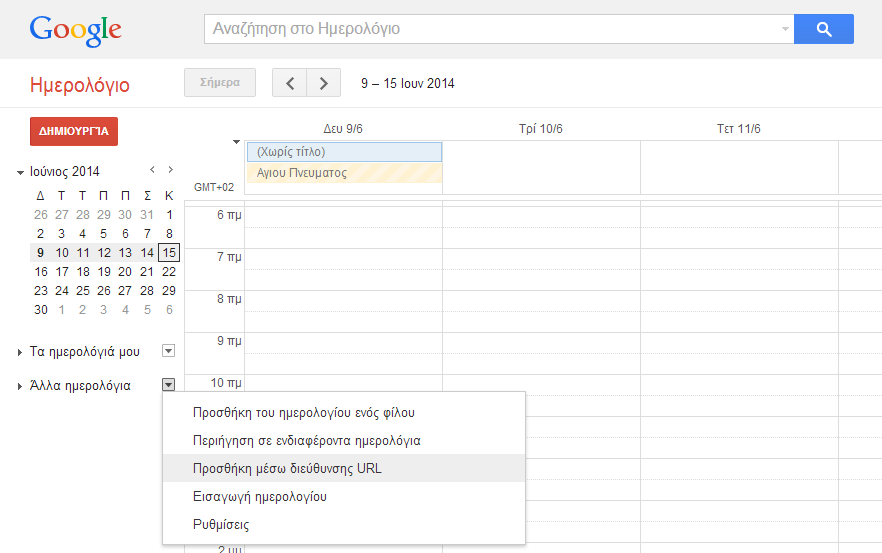
Task: Show next month in mini calendar
Action: 171,170
